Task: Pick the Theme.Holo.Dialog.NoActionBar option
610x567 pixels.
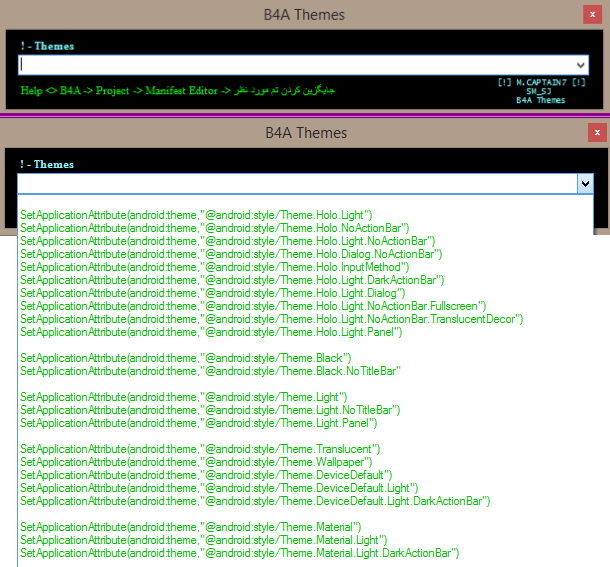Action: pos(217,254)
